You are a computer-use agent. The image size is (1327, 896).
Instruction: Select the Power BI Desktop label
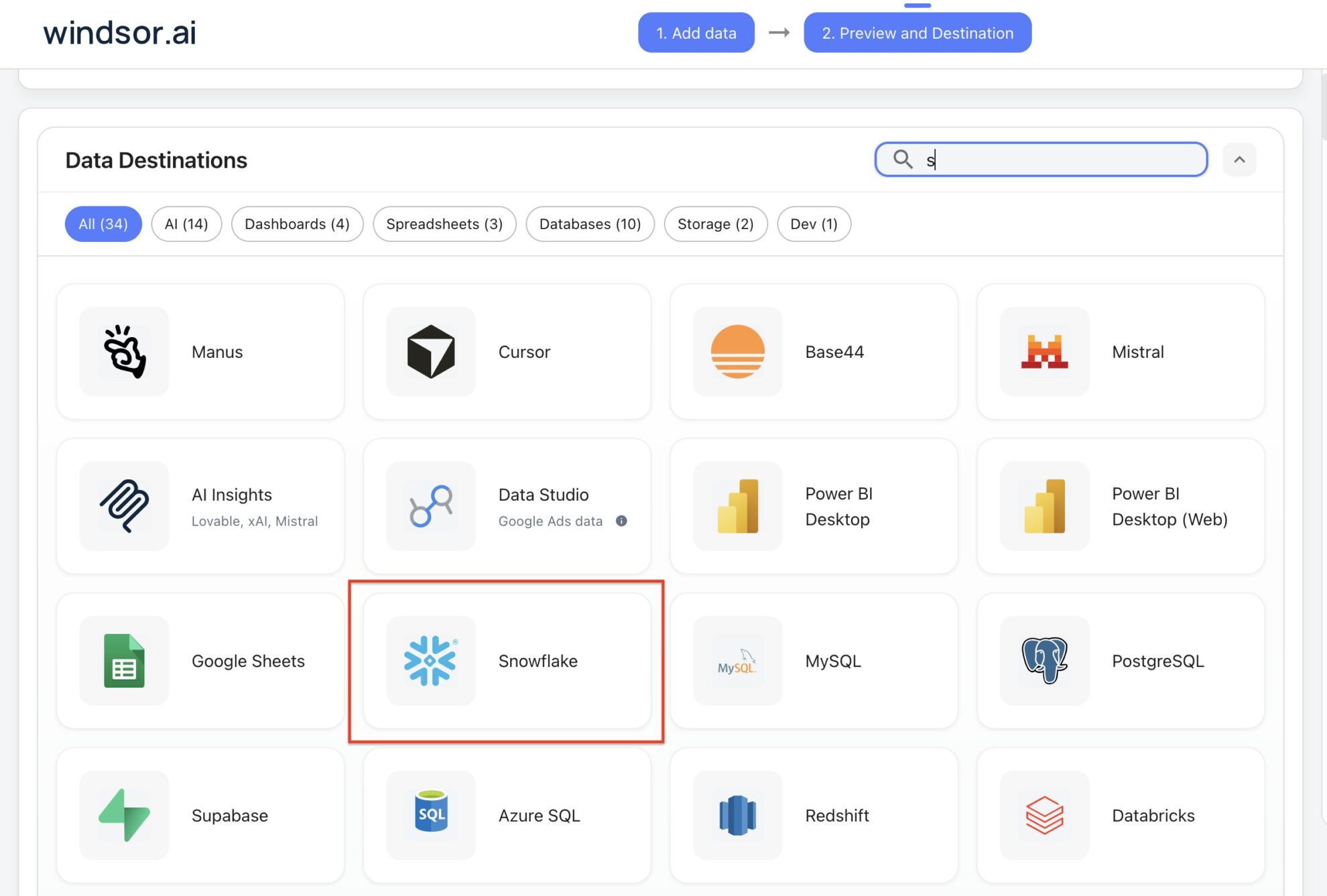point(839,506)
